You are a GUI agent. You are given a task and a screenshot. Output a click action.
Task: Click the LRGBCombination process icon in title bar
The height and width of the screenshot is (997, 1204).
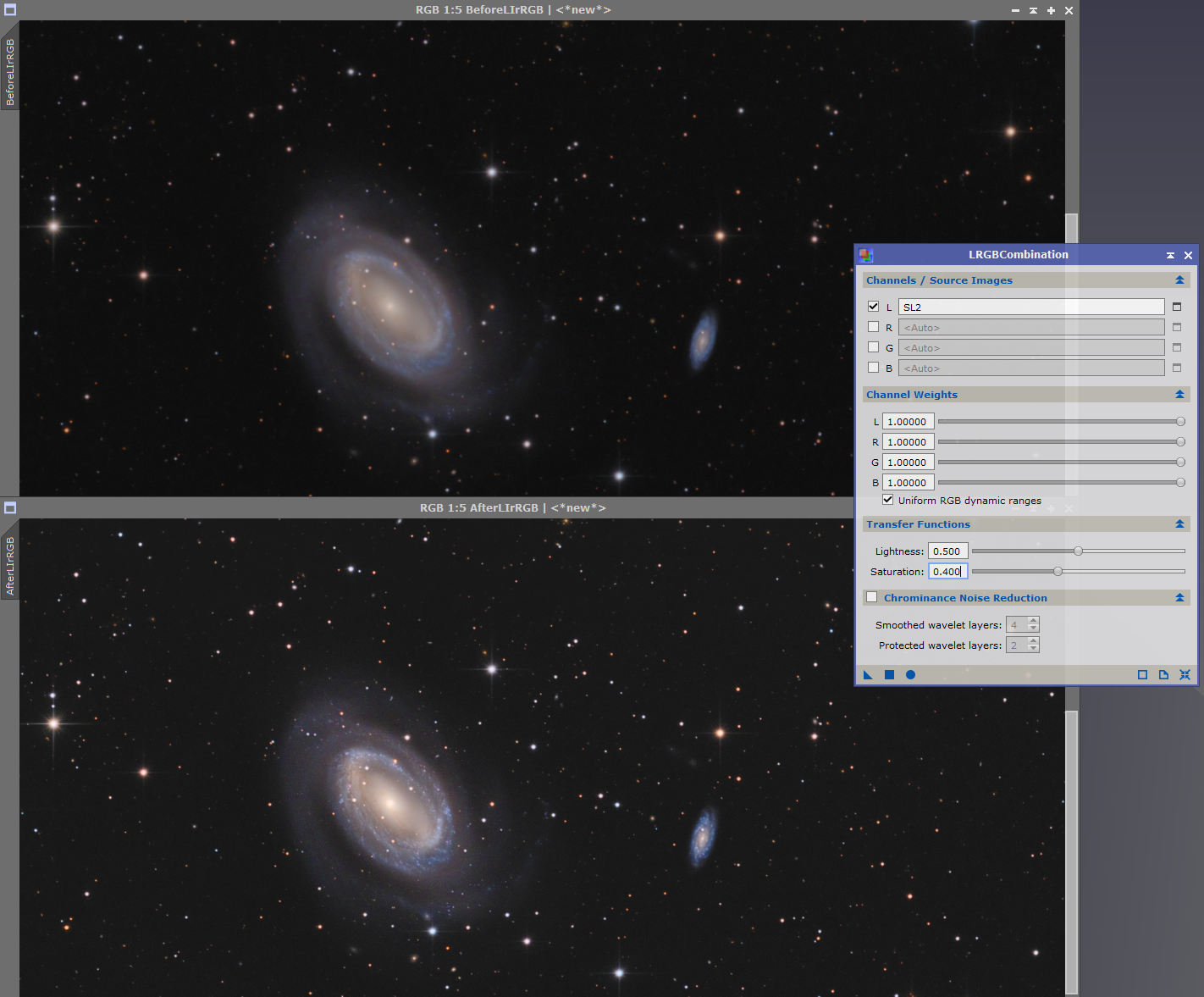pos(865,255)
